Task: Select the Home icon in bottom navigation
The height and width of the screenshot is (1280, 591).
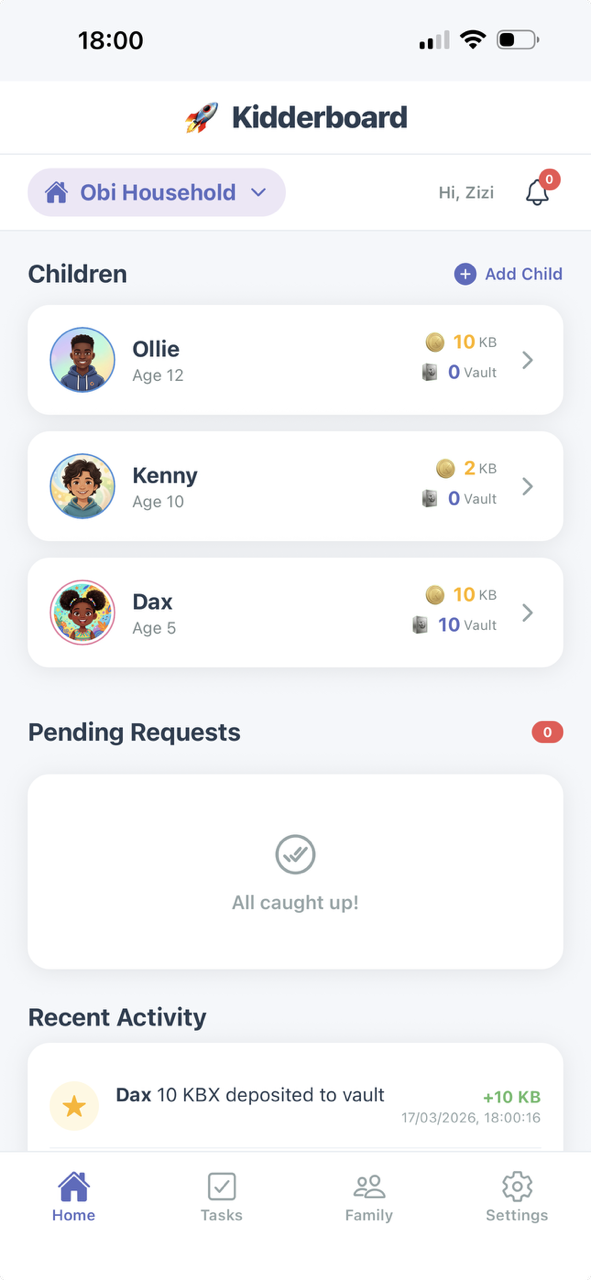Action: 73,1188
